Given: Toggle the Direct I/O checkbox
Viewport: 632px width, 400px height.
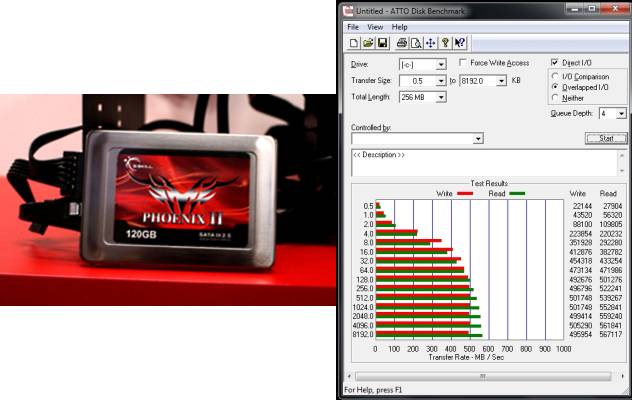Looking at the screenshot, I should [555, 62].
